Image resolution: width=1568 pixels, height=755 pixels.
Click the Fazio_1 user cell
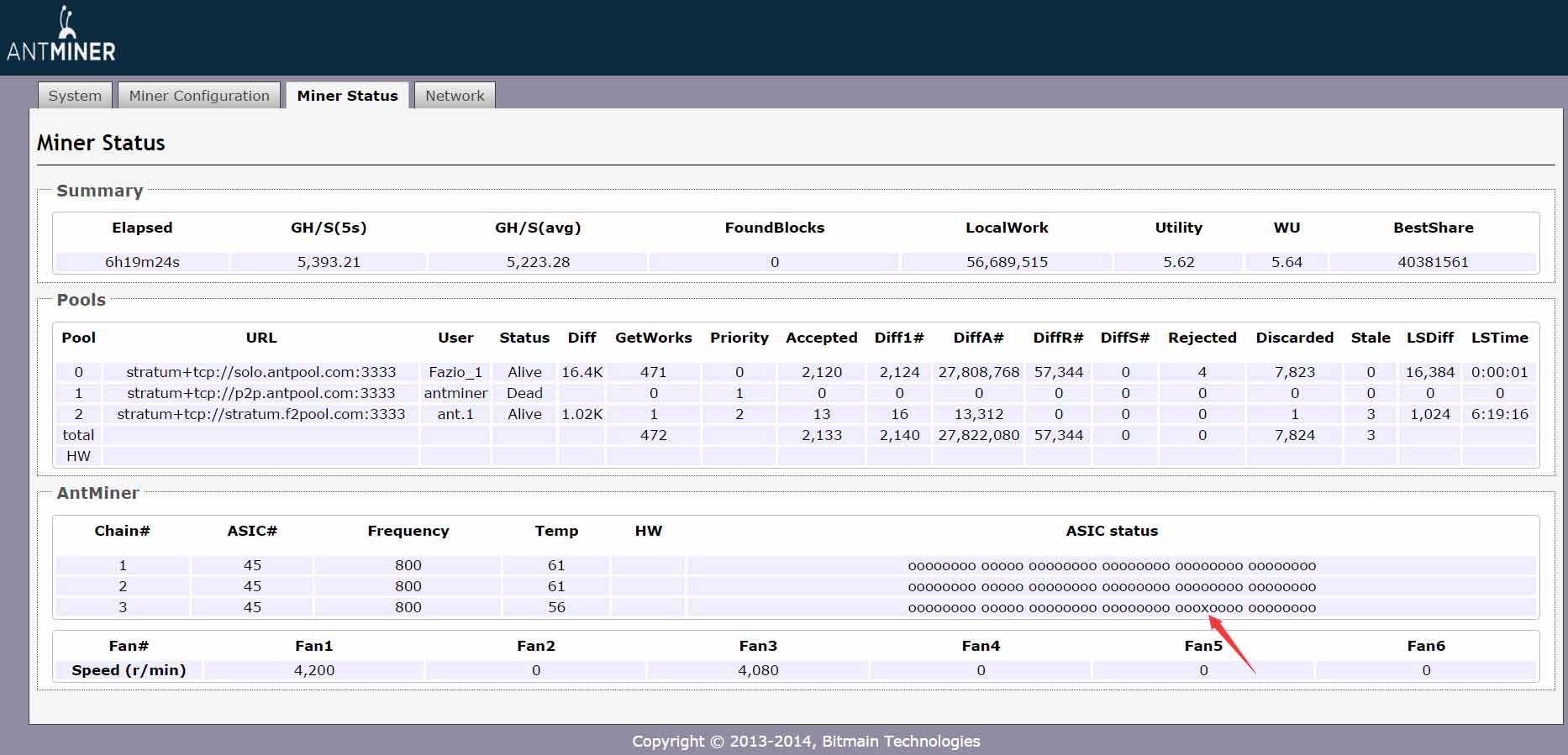coord(455,372)
